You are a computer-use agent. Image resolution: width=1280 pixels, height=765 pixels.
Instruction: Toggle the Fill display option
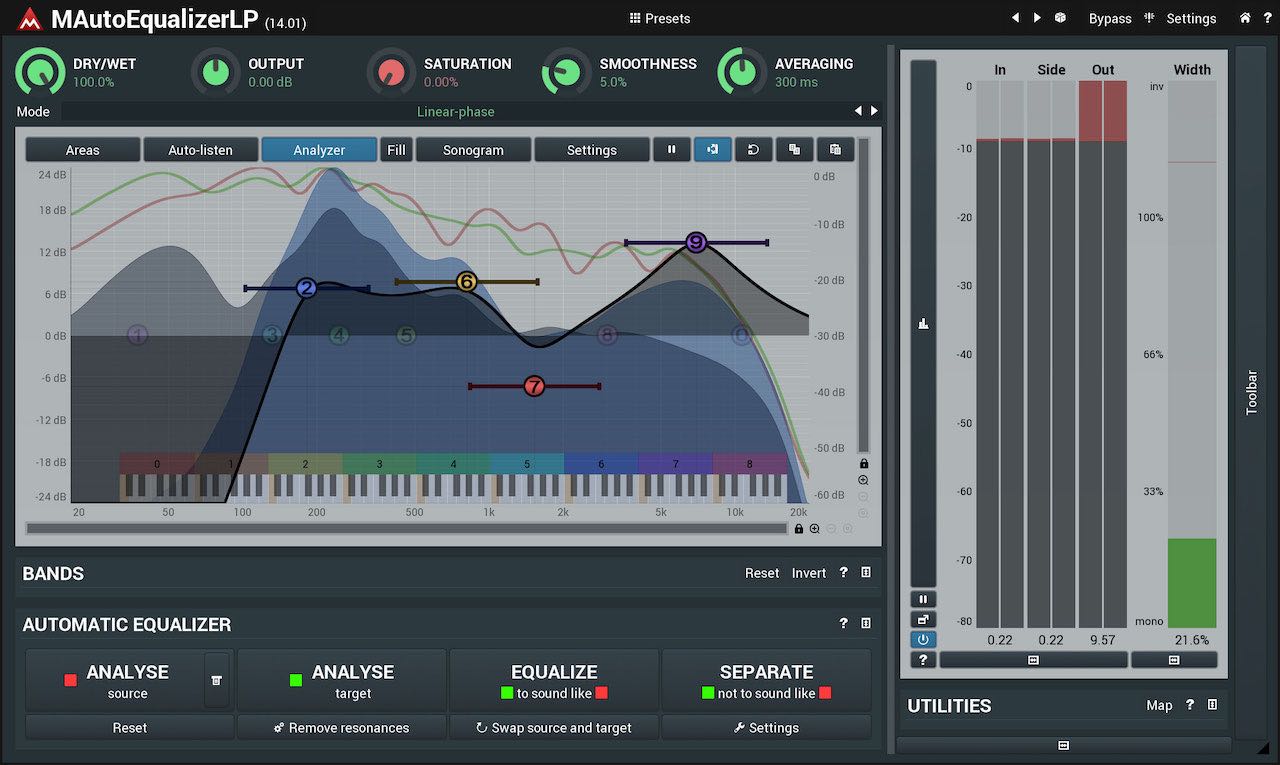coord(396,150)
